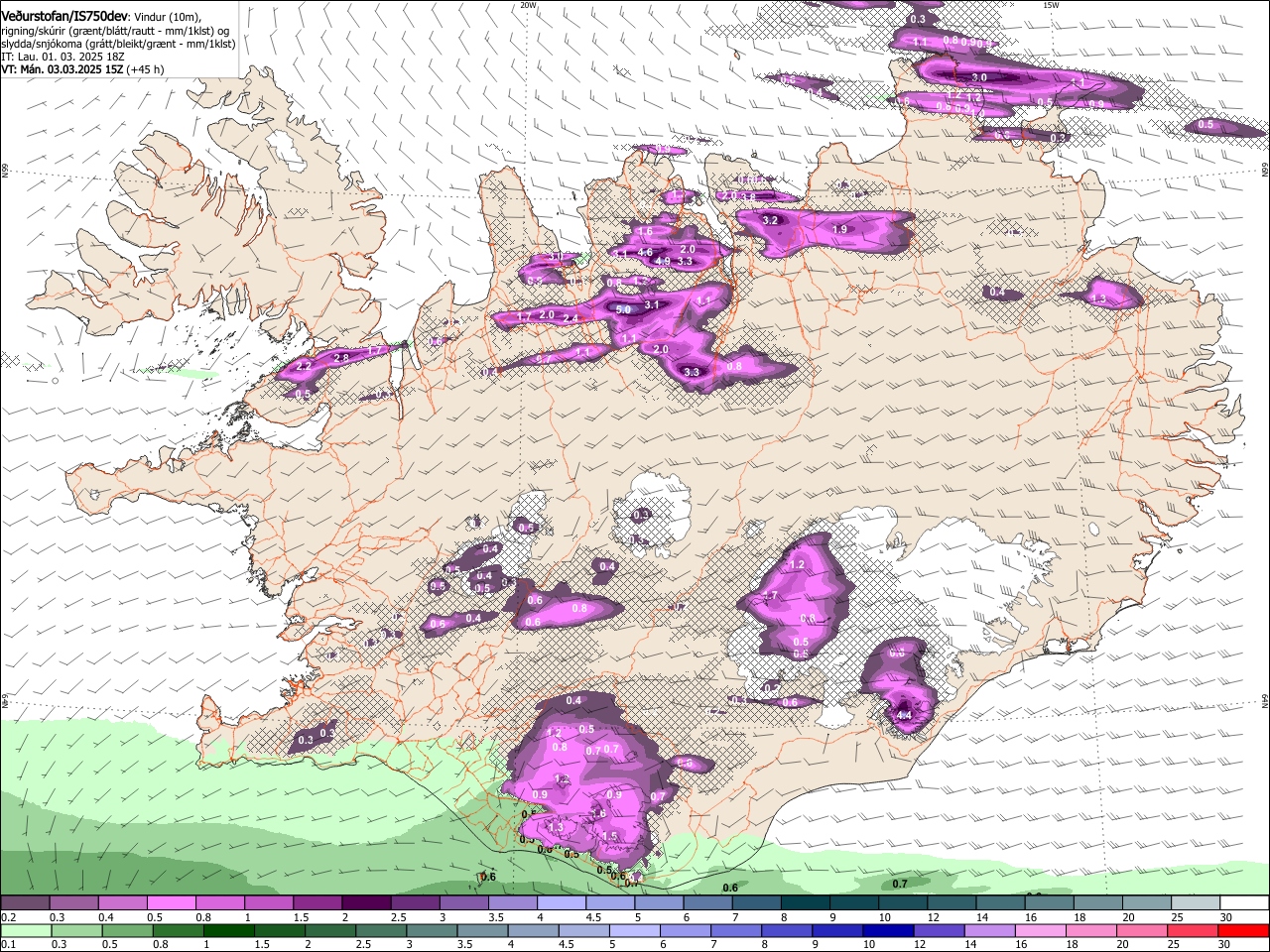Click the 'slydda/snjókoma' legend description line
This screenshot has width=1270, height=952.
click(118, 44)
